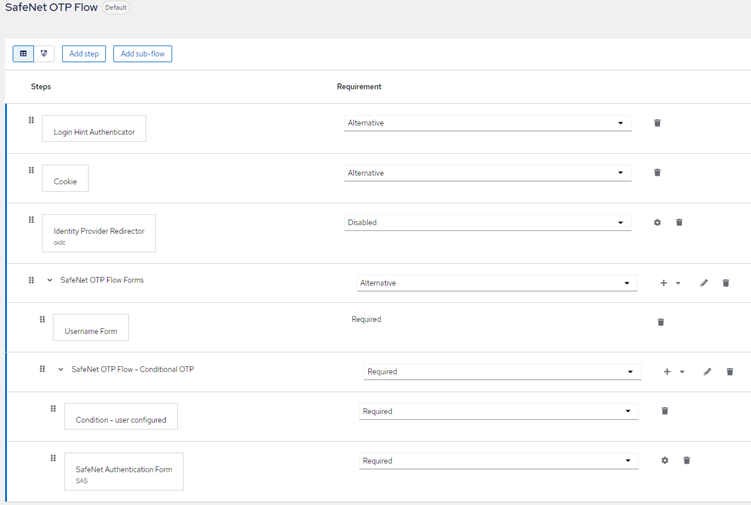Click the Add step button
The width and height of the screenshot is (751, 505).
(84, 53)
